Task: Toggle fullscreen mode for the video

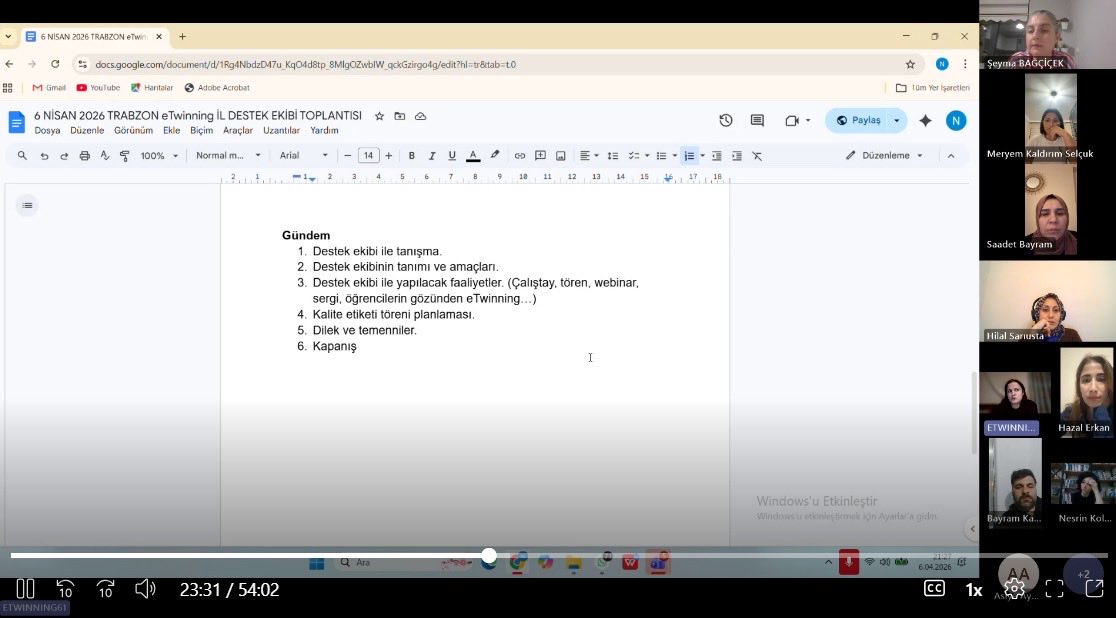Action: point(1055,589)
